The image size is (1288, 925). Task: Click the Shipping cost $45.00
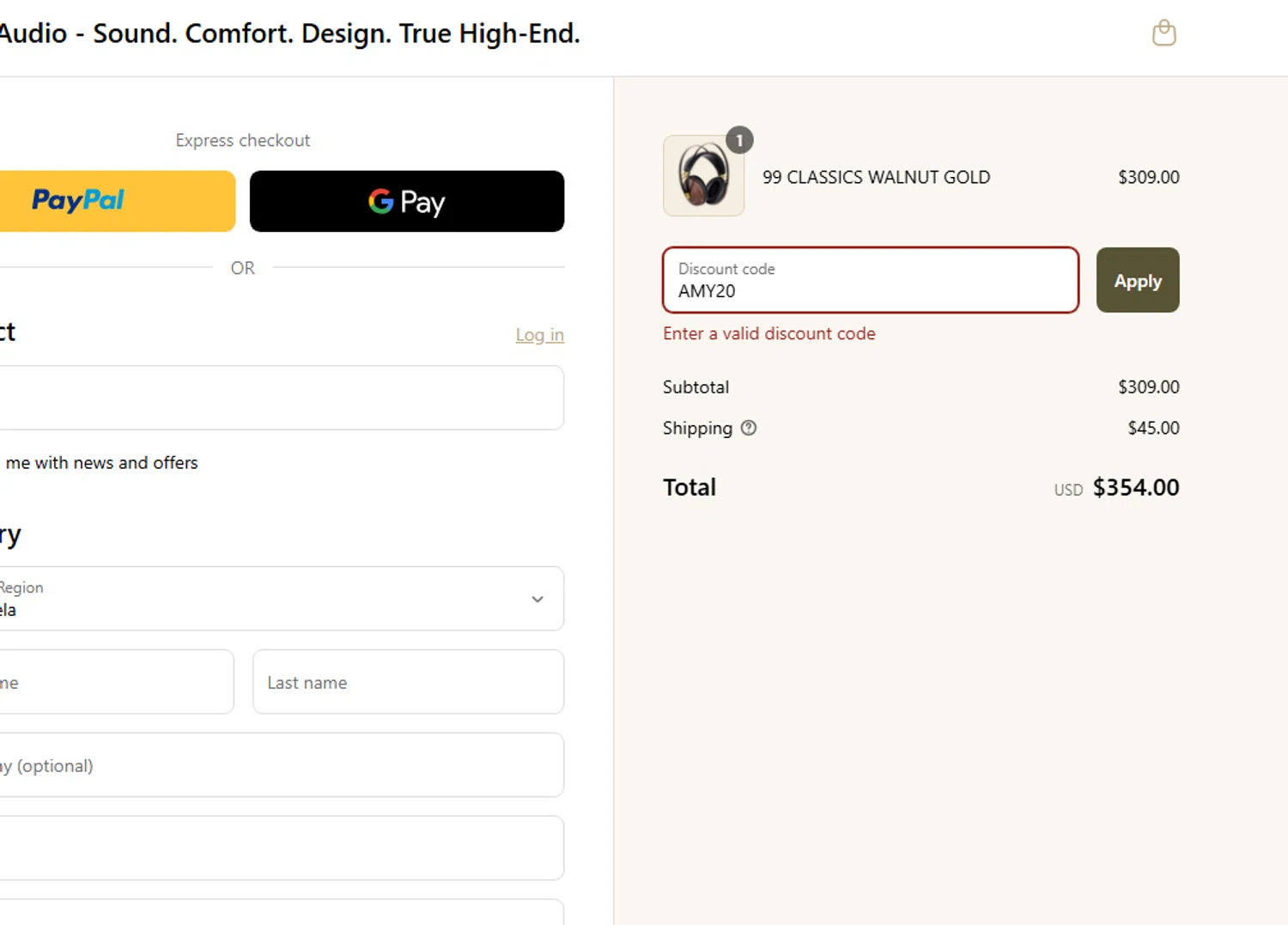click(1153, 428)
